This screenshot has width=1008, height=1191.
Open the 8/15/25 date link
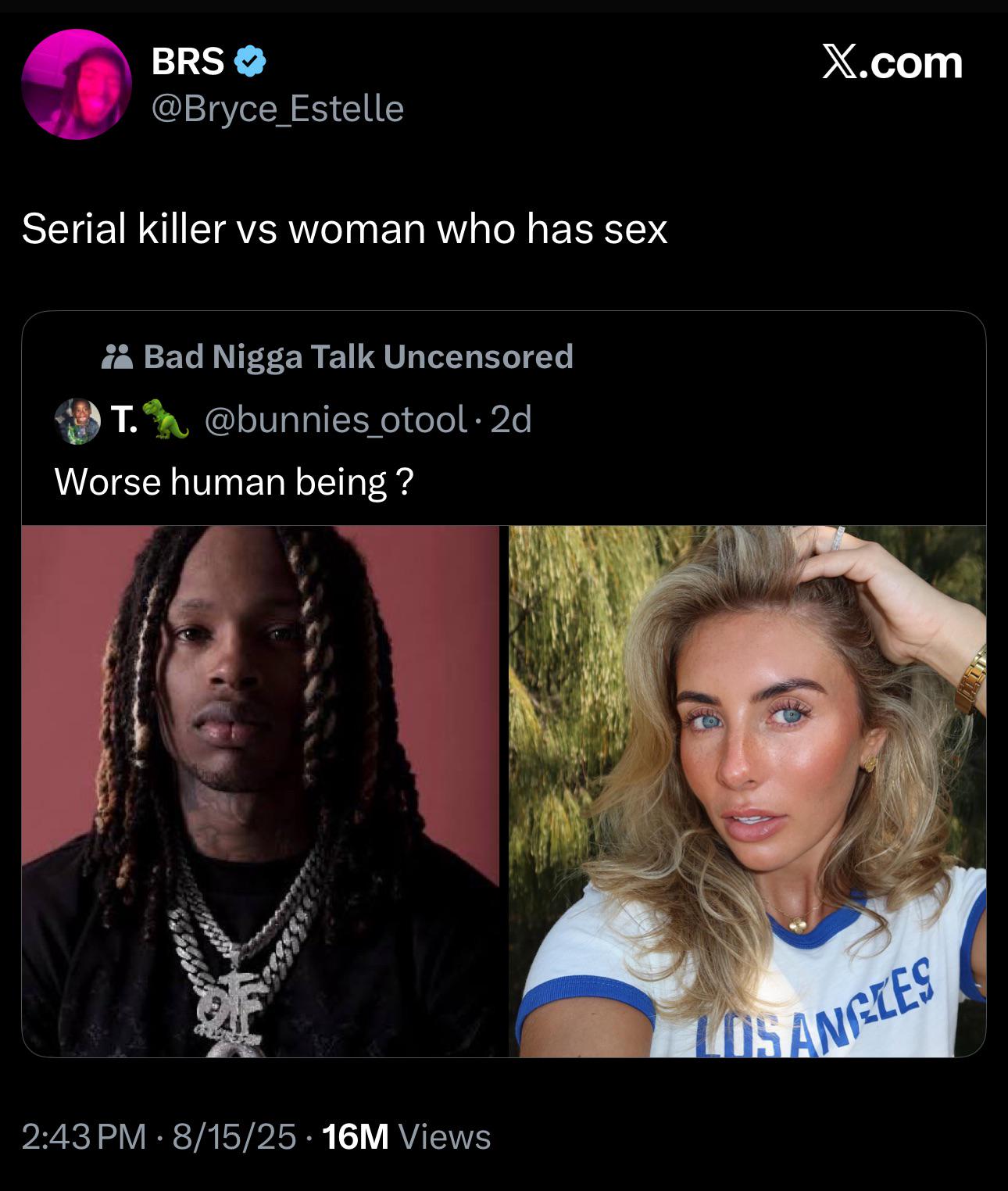(234, 1136)
